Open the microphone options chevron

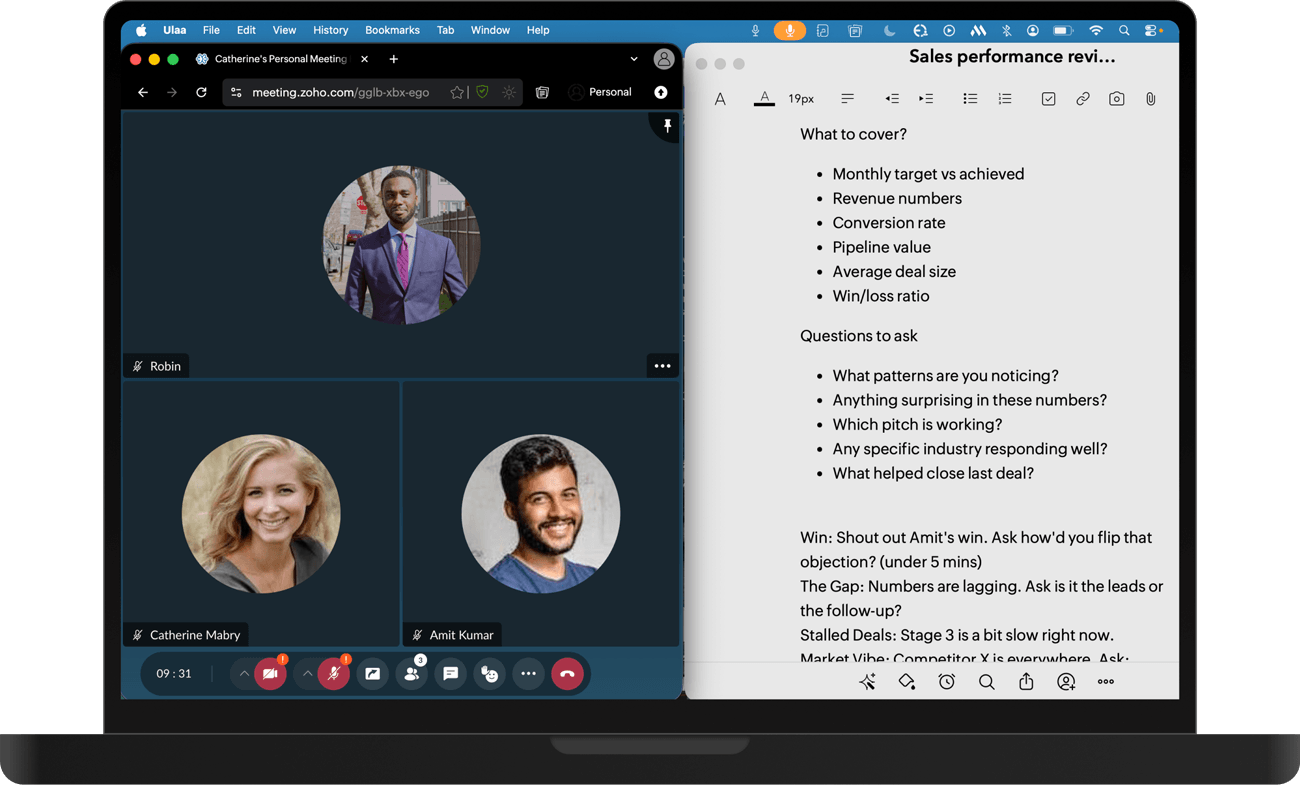[x=308, y=674]
